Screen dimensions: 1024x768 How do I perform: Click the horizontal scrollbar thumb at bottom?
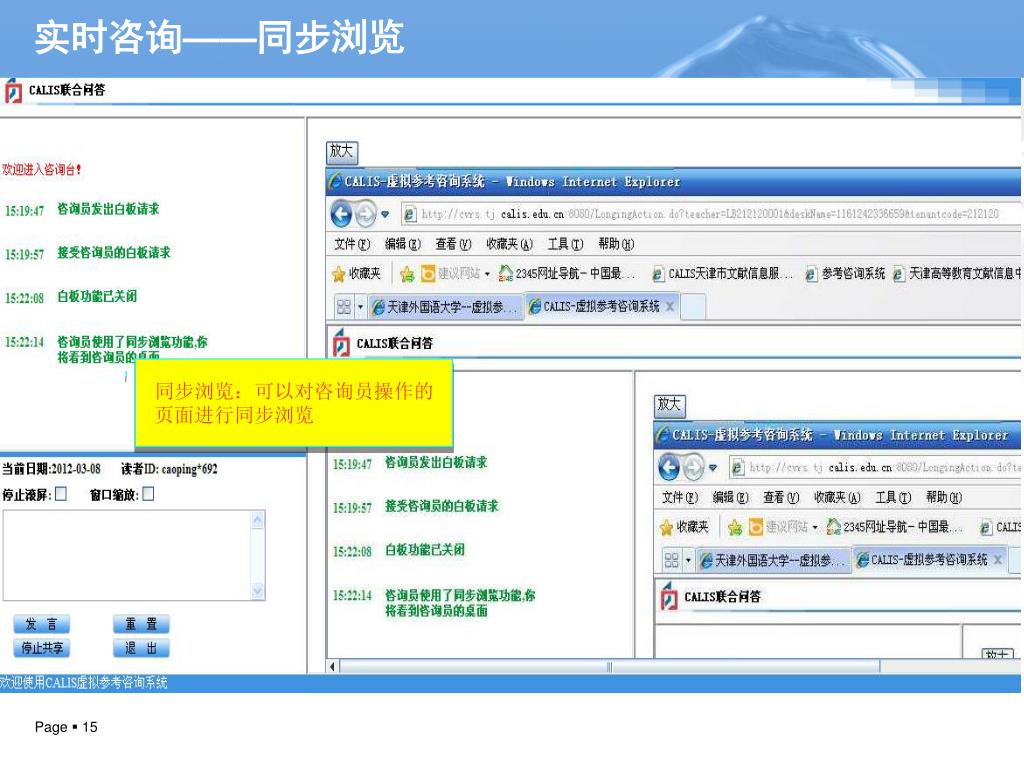(x=609, y=666)
